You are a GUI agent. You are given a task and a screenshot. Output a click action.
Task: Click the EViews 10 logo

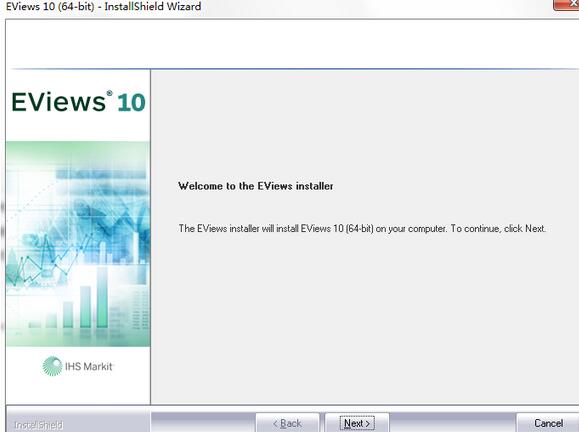(78, 102)
